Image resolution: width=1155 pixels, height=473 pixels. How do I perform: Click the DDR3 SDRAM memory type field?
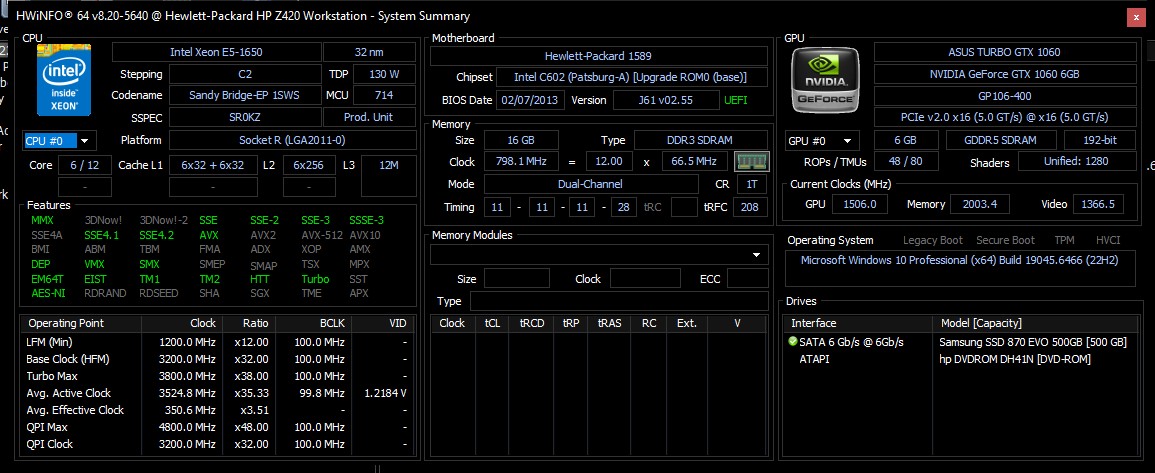[x=701, y=140]
